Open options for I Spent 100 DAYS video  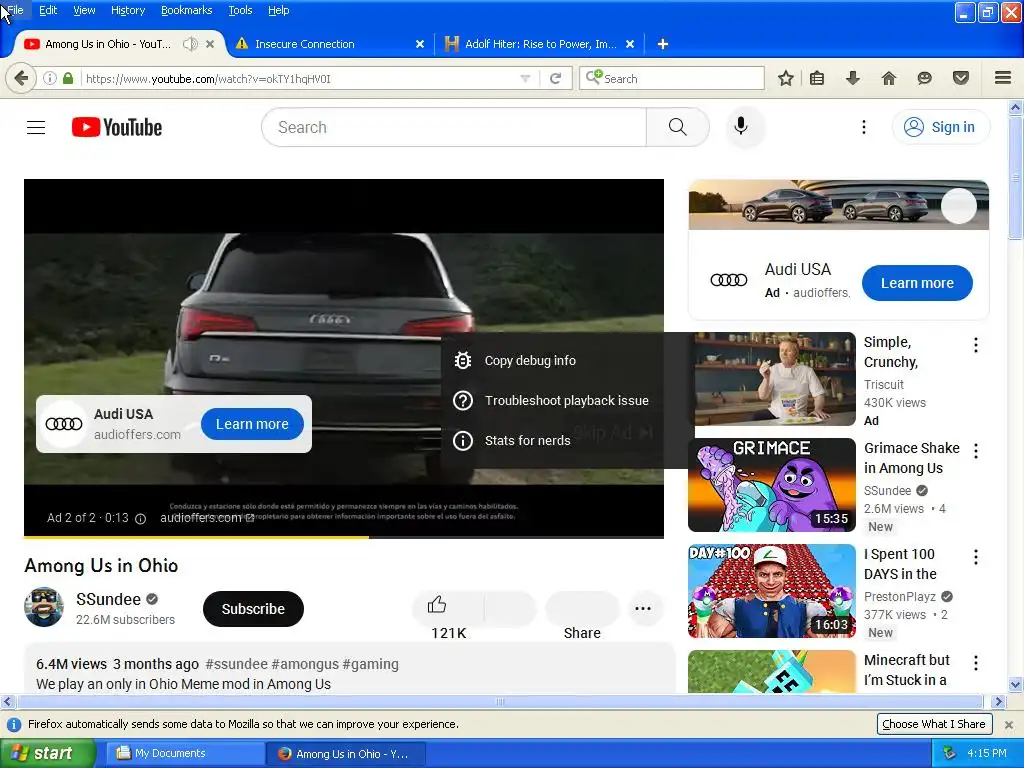(x=976, y=556)
